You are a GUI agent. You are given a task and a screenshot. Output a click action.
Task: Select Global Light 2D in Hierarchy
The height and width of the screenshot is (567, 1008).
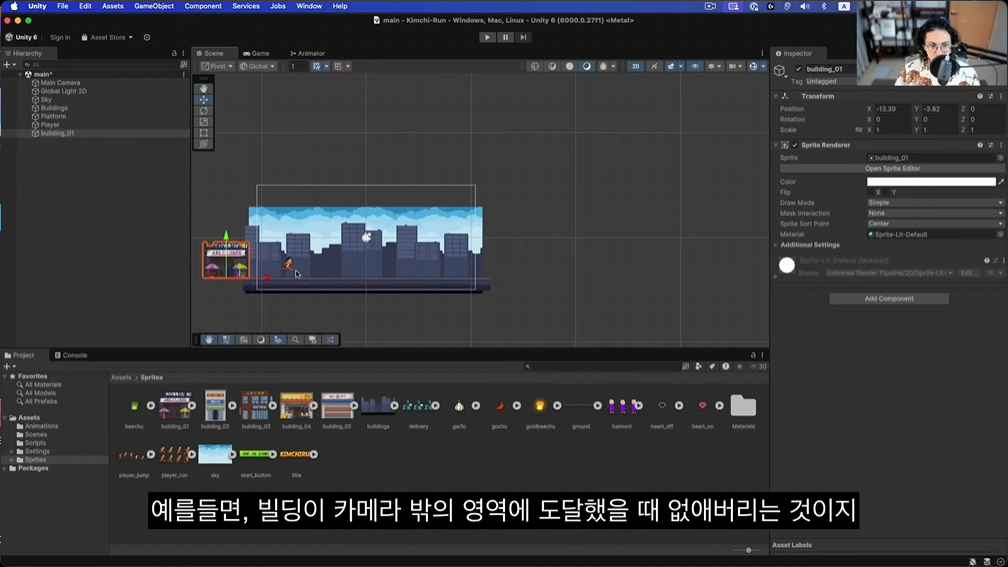pos(63,91)
